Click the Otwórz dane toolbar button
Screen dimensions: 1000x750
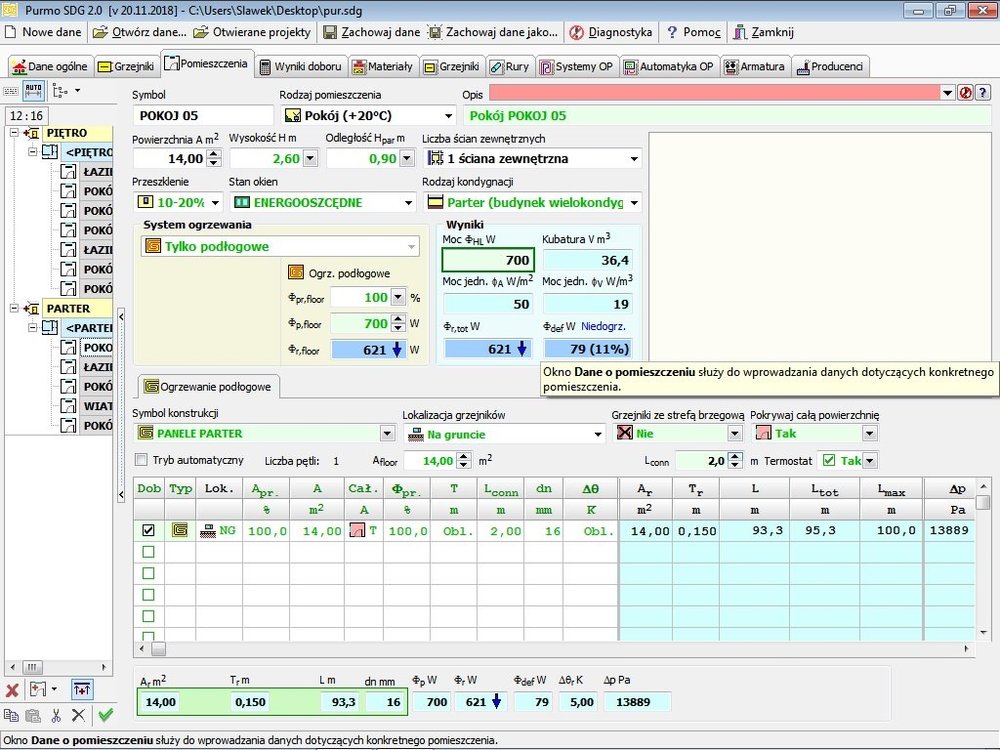pyautogui.click(x=139, y=32)
